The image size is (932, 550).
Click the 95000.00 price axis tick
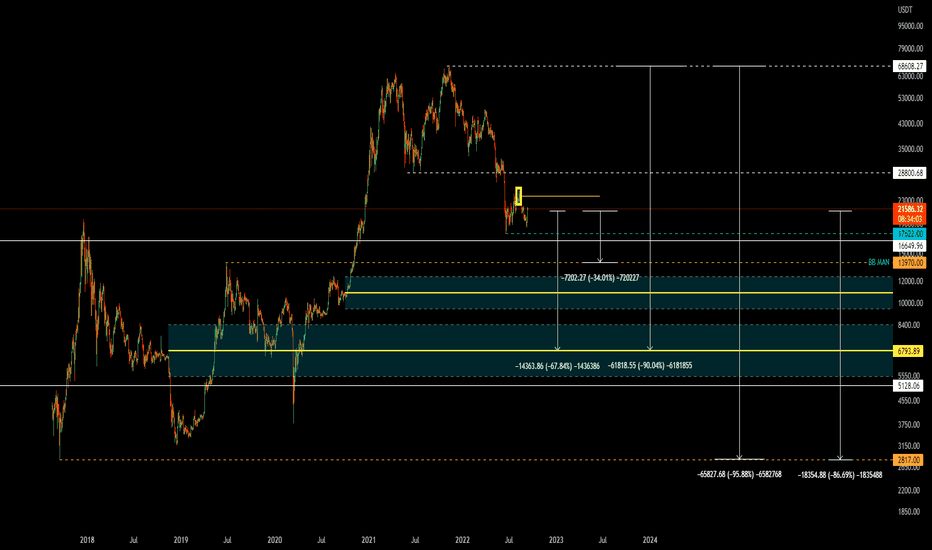[x=910, y=26]
